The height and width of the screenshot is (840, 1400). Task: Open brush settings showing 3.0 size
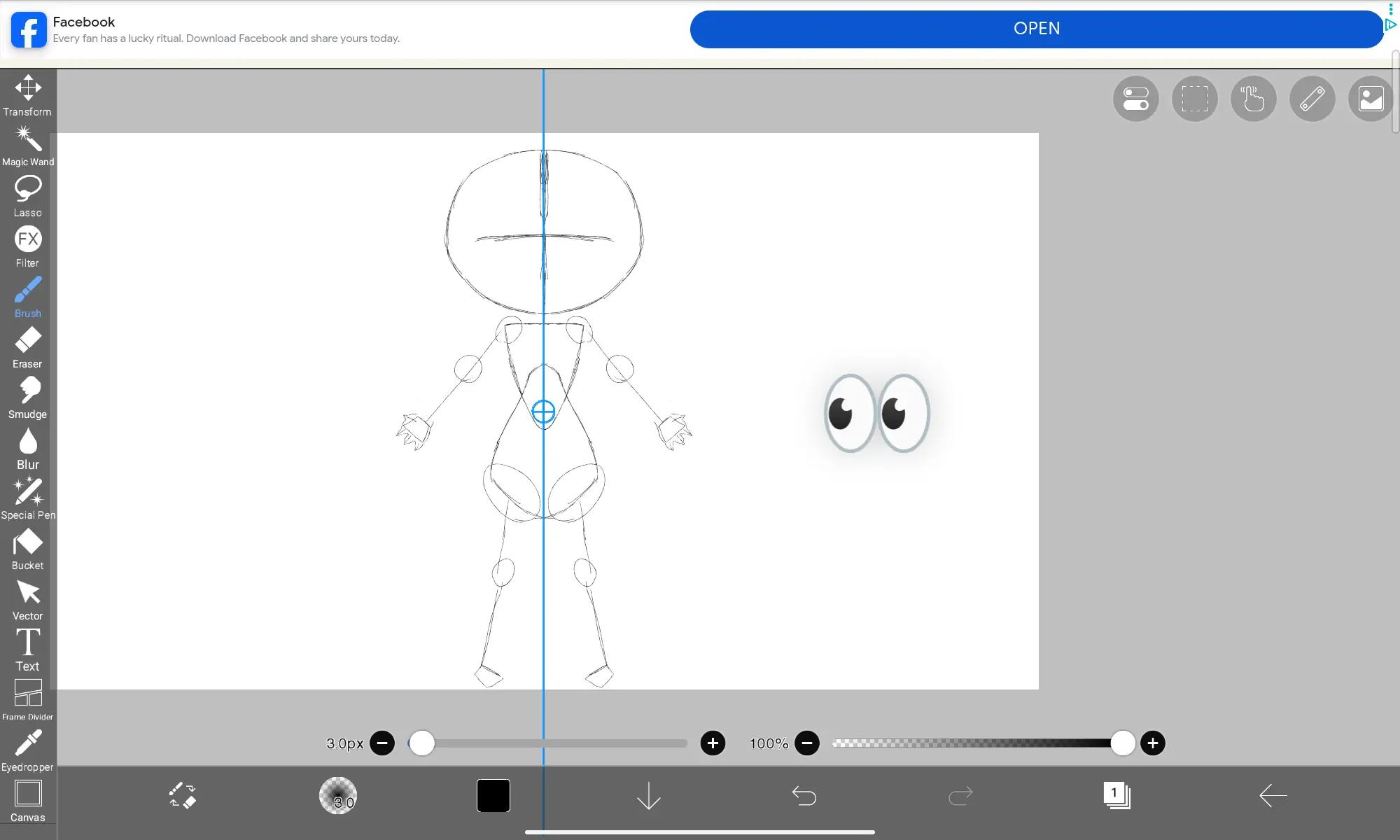[338, 796]
